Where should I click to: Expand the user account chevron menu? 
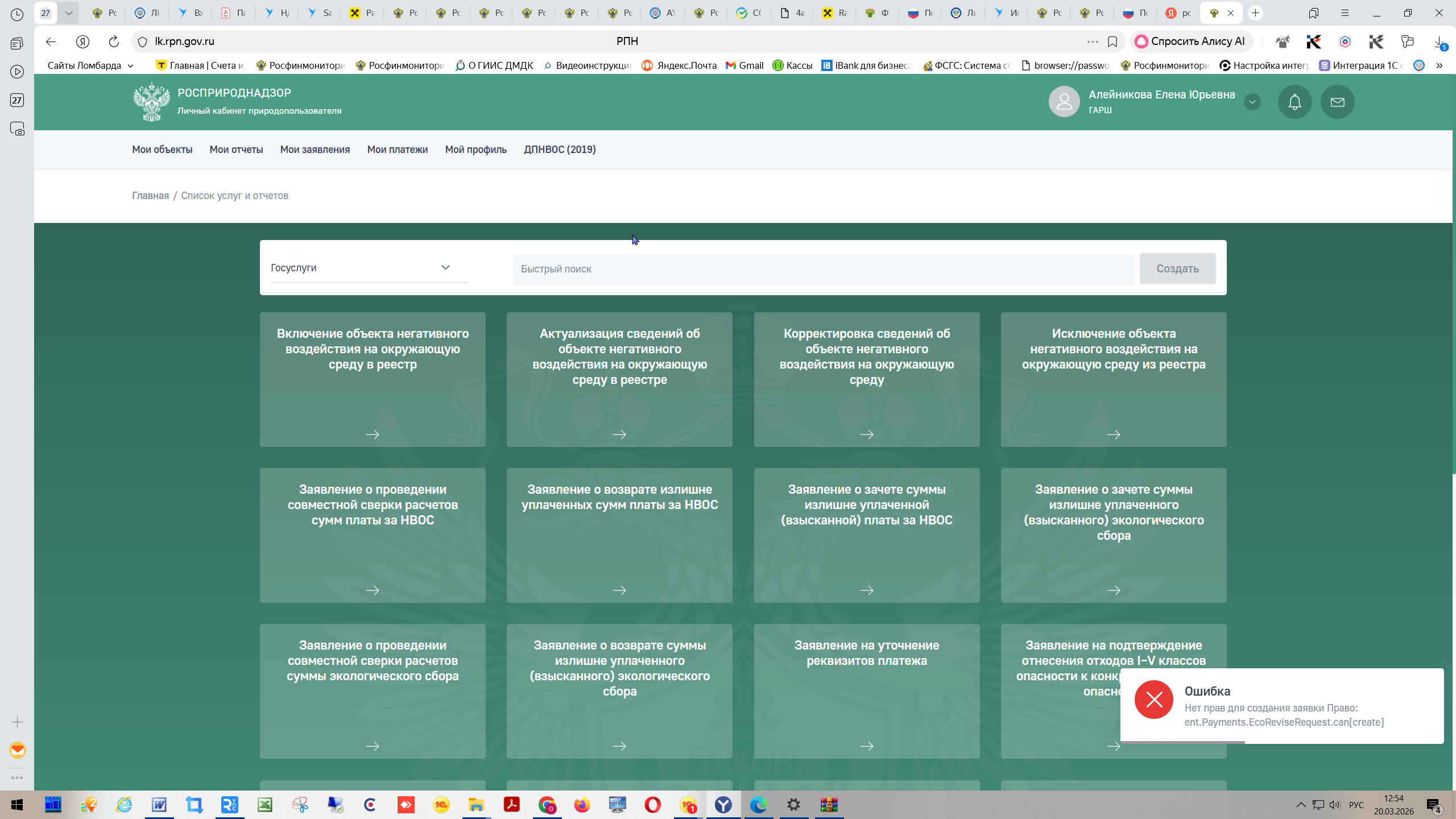[x=1252, y=102]
